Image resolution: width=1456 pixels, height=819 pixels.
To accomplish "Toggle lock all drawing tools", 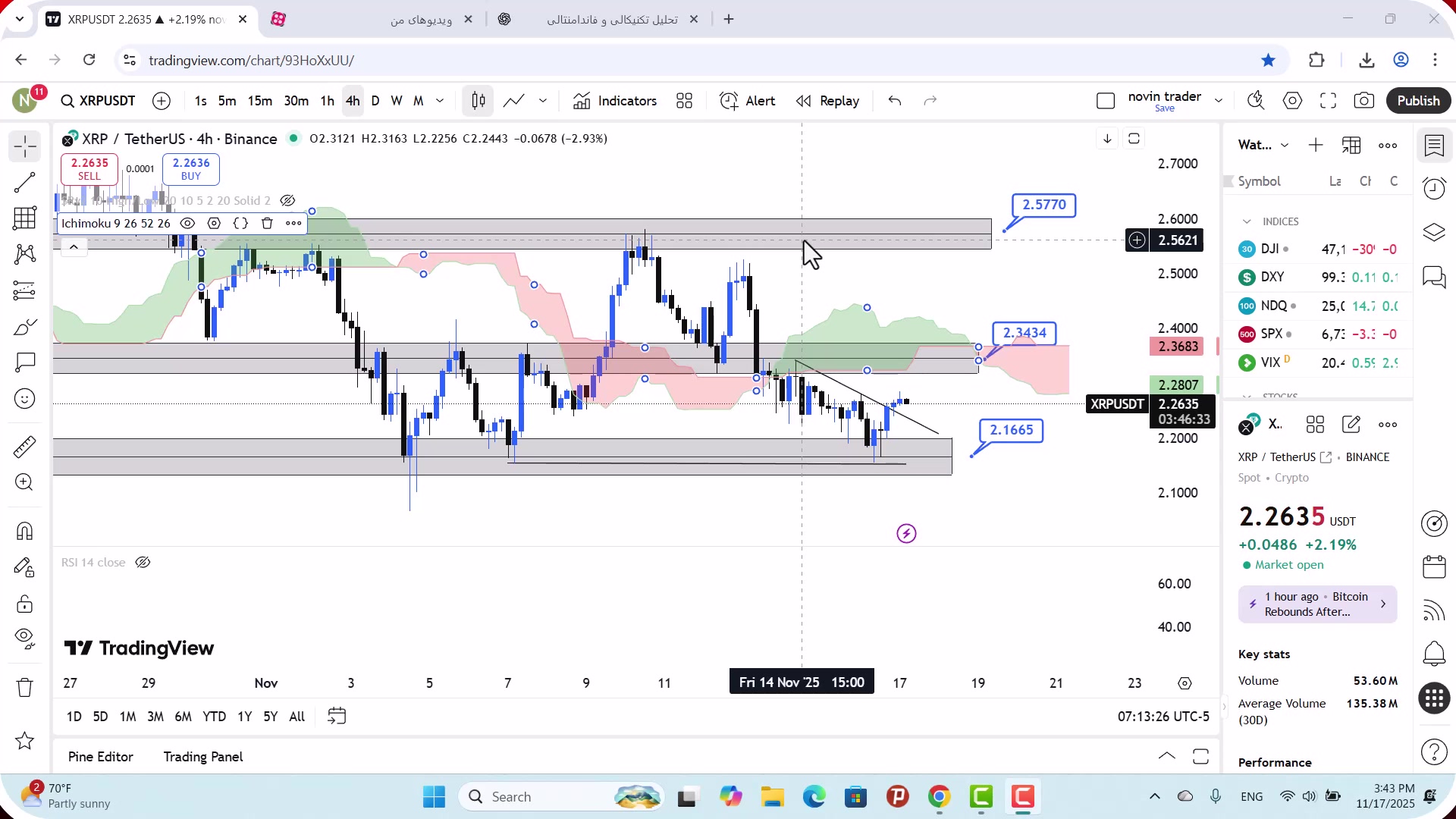I will (x=24, y=604).
